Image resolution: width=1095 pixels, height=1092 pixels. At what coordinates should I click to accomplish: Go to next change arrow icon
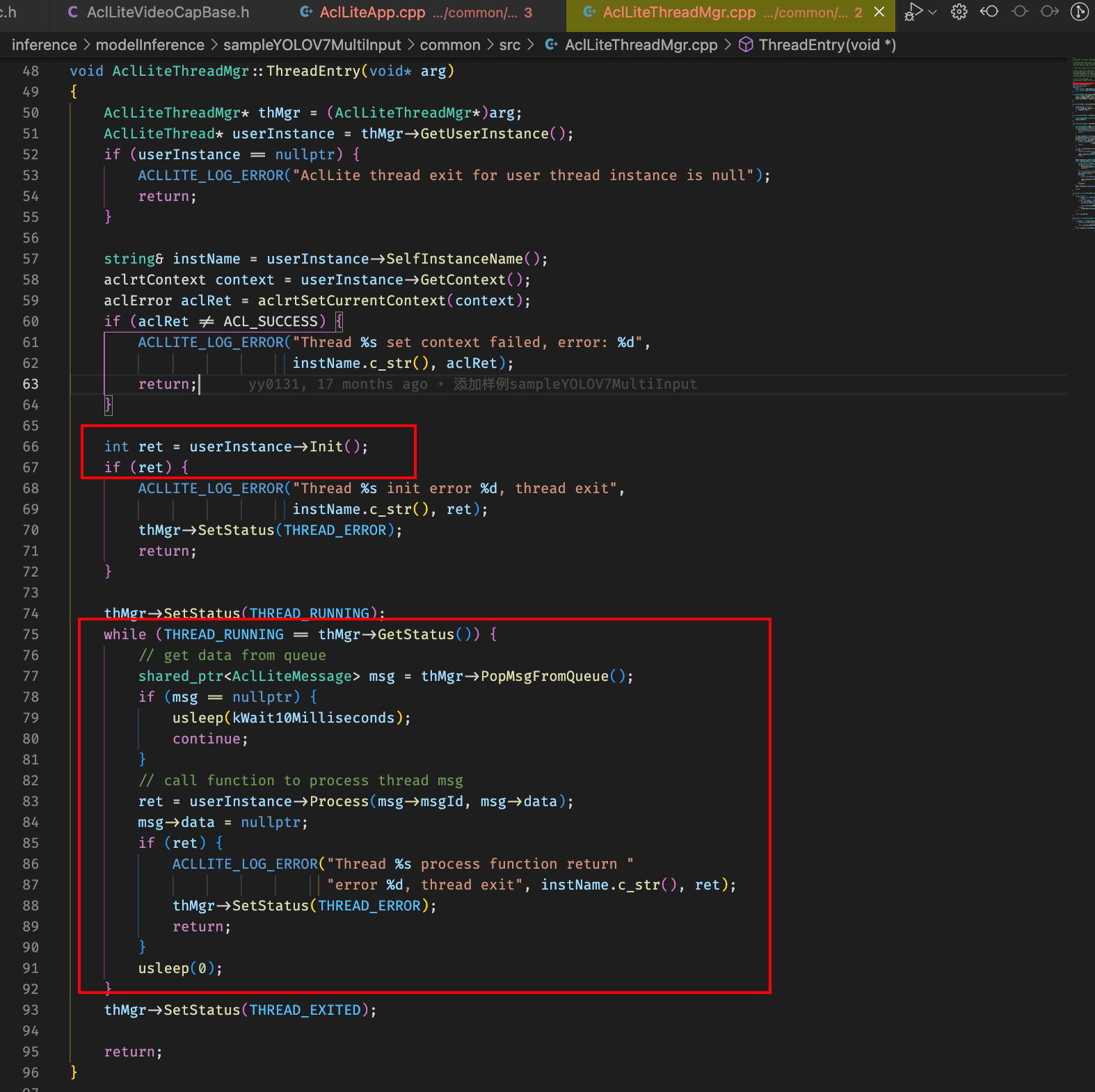pos(1050,12)
